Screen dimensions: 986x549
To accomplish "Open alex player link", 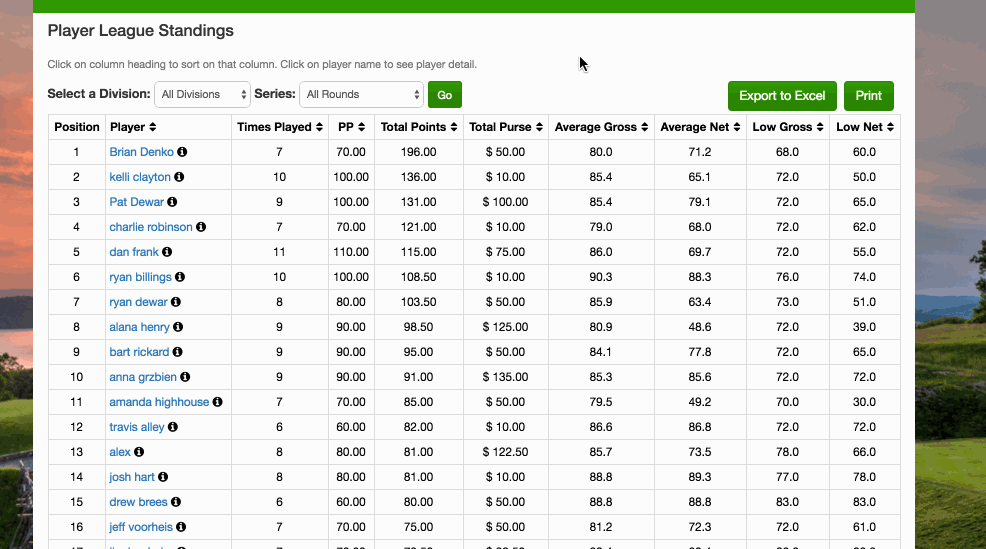I will [120, 452].
